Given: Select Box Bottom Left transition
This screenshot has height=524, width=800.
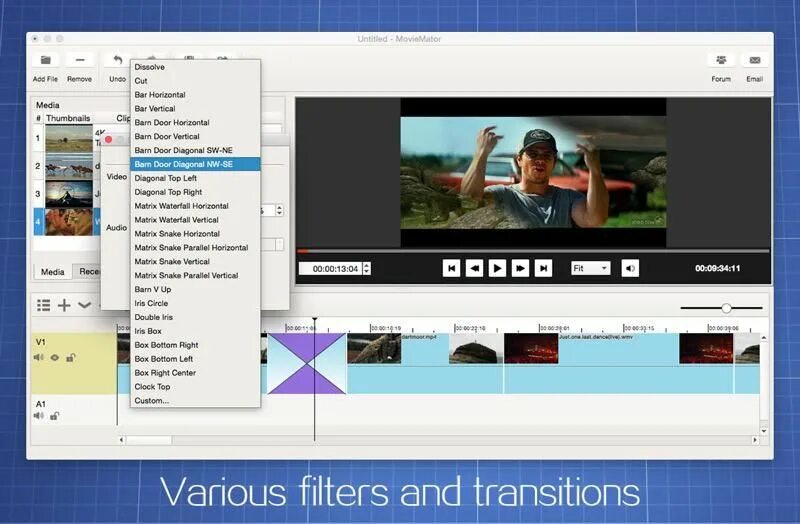Looking at the screenshot, I should (195, 359).
